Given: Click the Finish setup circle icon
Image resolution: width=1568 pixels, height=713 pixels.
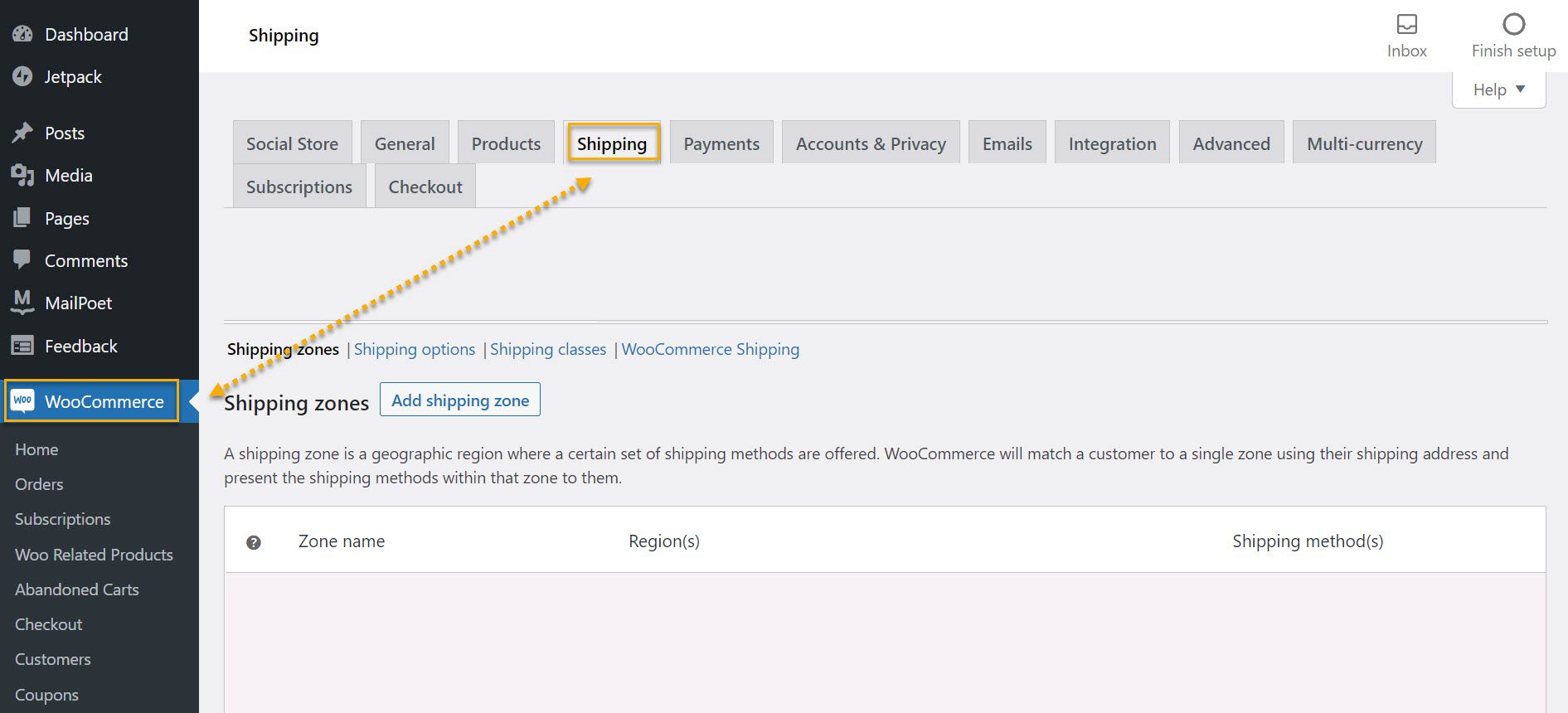Looking at the screenshot, I should [x=1514, y=24].
